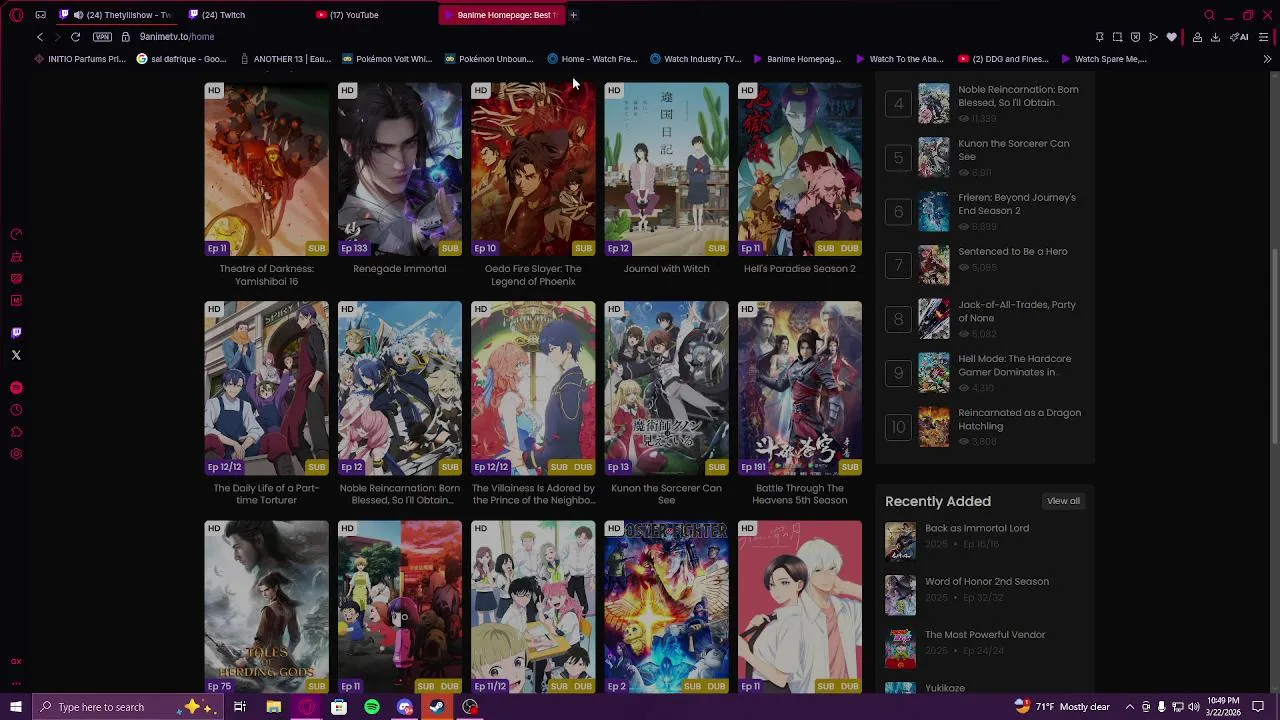The width and height of the screenshot is (1280, 720).
Task: Open the Renegade Immortal poster
Action: tap(400, 169)
